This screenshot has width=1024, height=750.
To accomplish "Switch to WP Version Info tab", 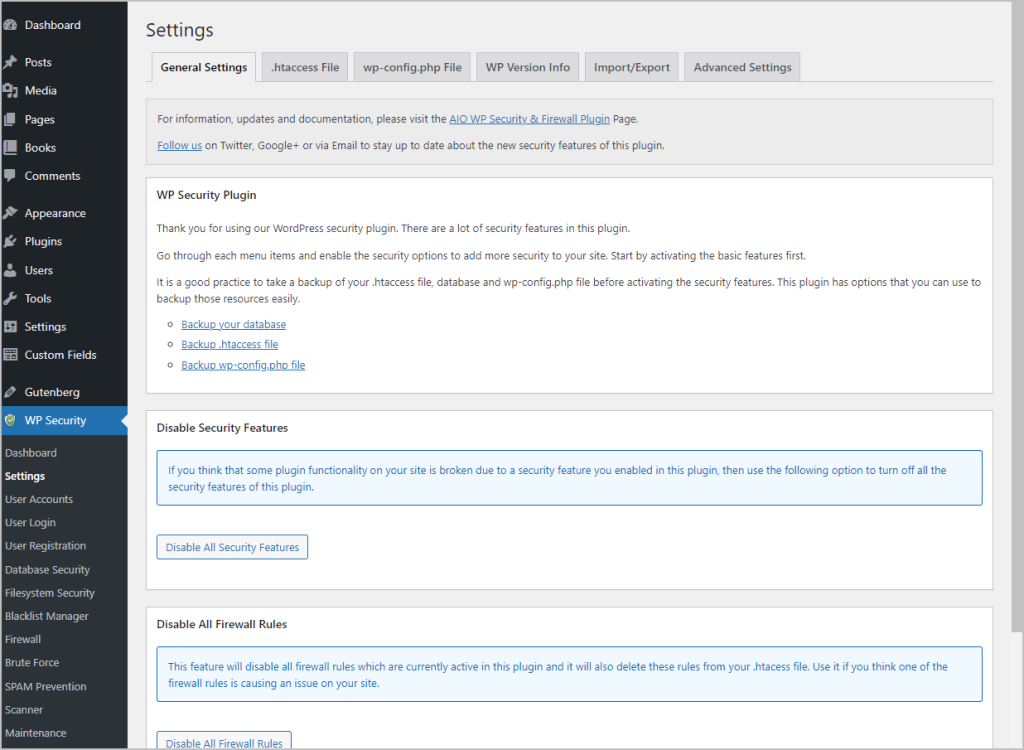I will coord(528,67).
